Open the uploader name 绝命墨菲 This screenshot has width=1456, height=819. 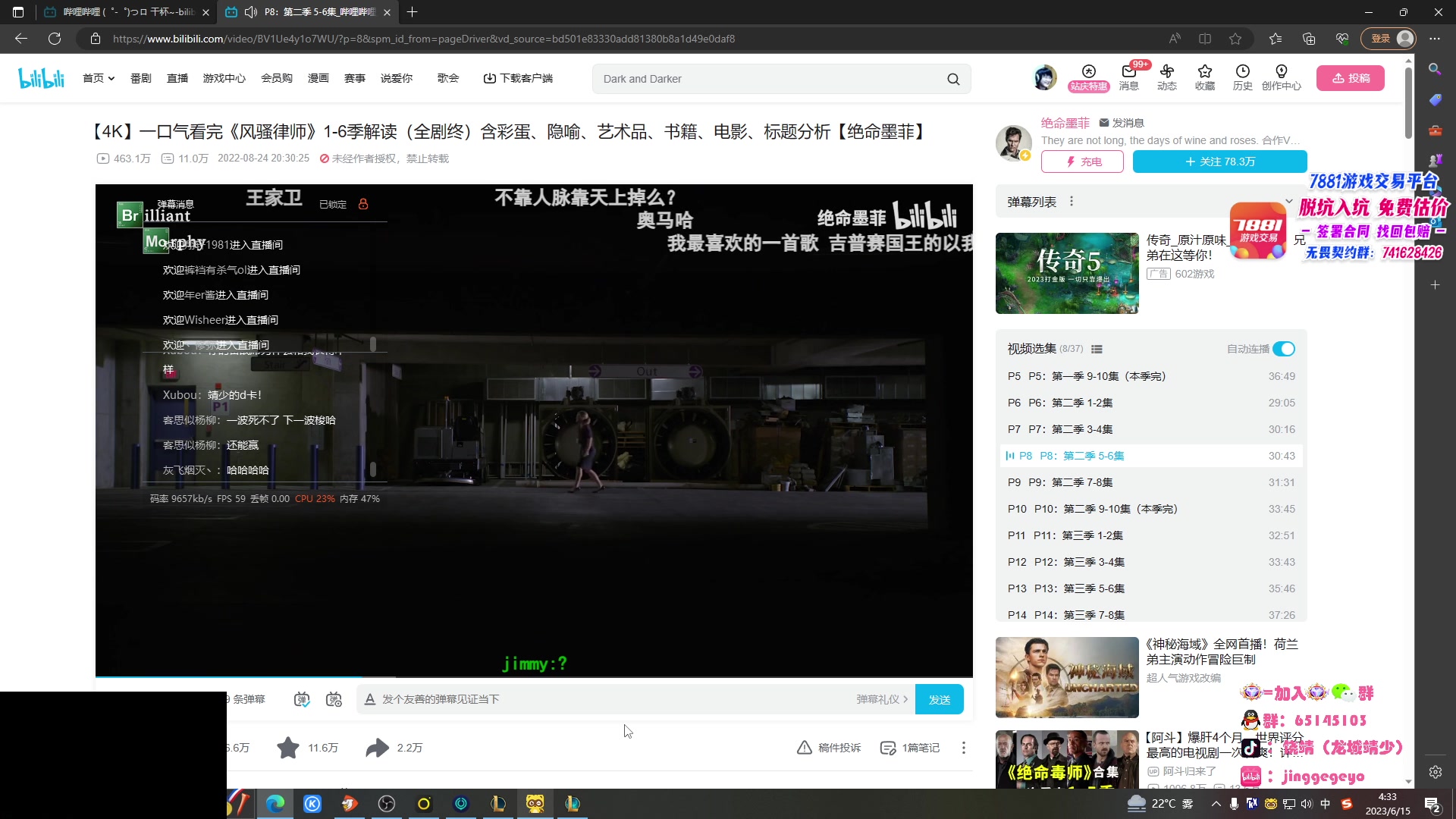[1065, 123]
